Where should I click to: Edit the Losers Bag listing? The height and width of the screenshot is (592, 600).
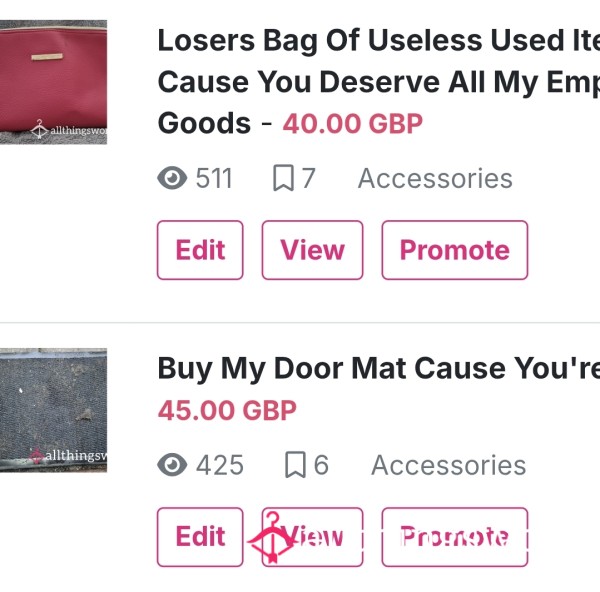coord(200,250)
